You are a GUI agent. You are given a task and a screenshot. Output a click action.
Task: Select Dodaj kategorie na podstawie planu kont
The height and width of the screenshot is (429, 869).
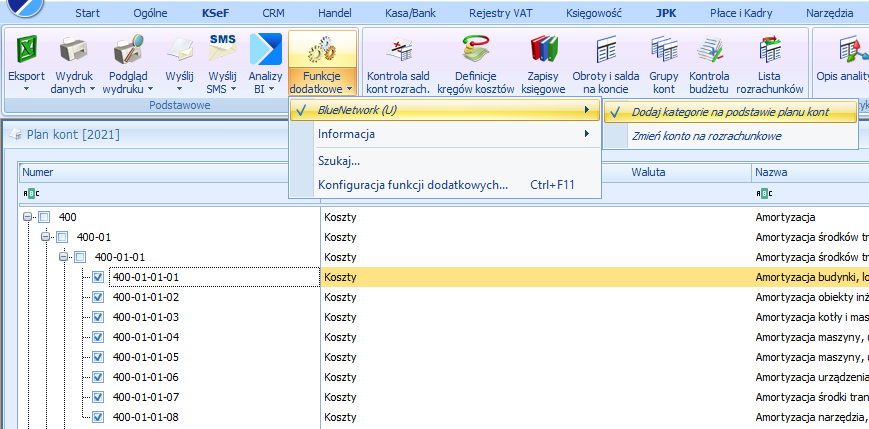pyautogui.click(x=730, y=113)
